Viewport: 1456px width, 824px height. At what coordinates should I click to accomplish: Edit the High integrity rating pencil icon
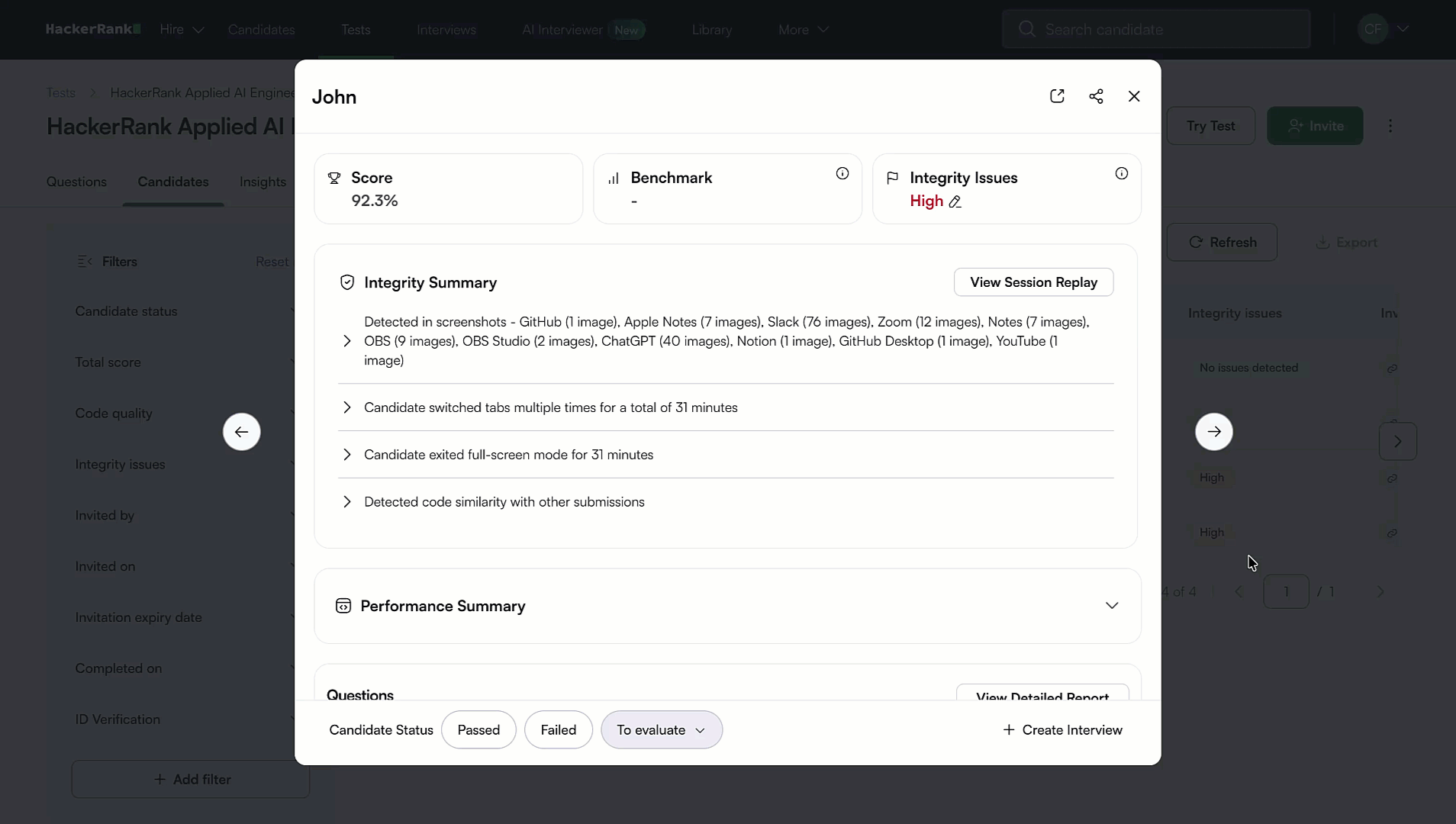point(955,201)
